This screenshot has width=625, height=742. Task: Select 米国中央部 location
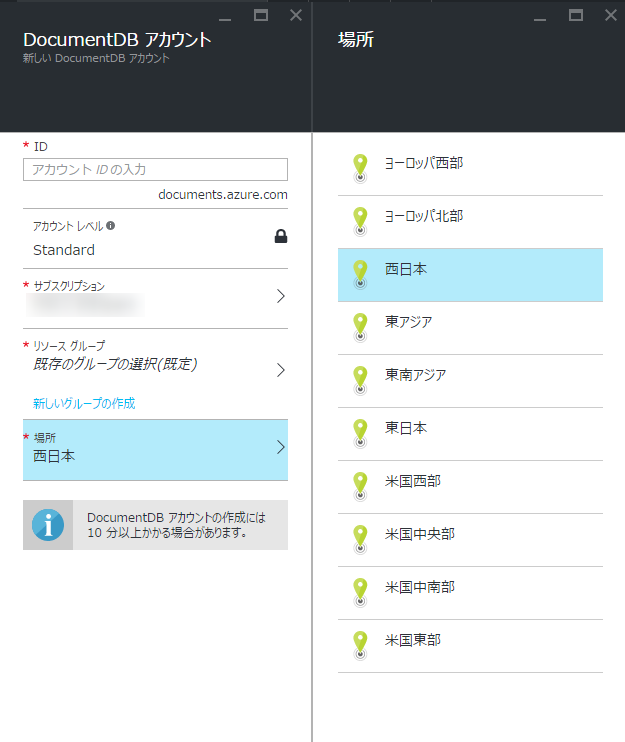click(470, 540)
